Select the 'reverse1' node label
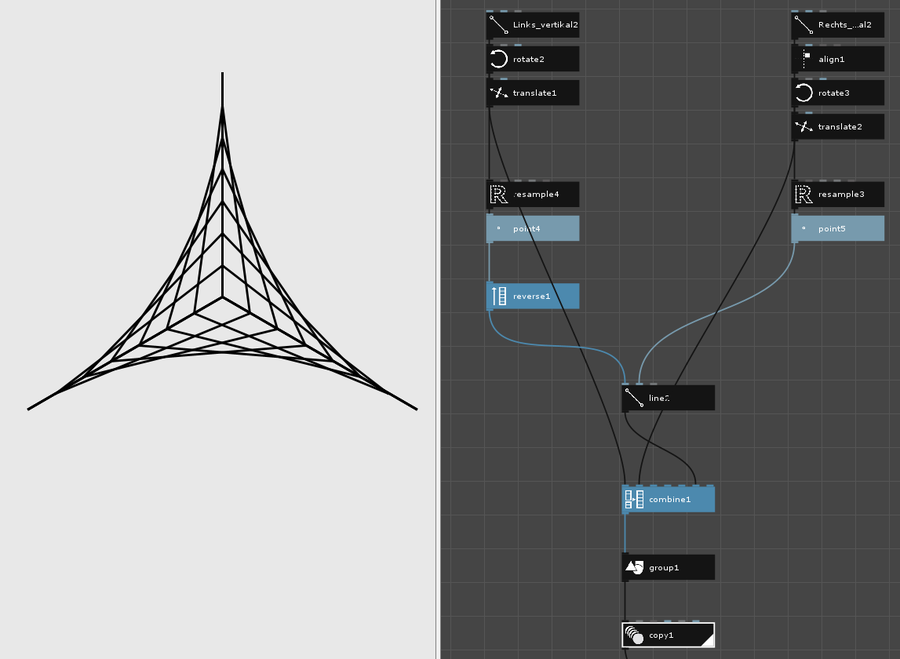900x659 pixels. pyautogui.click(x=532, y=296)
